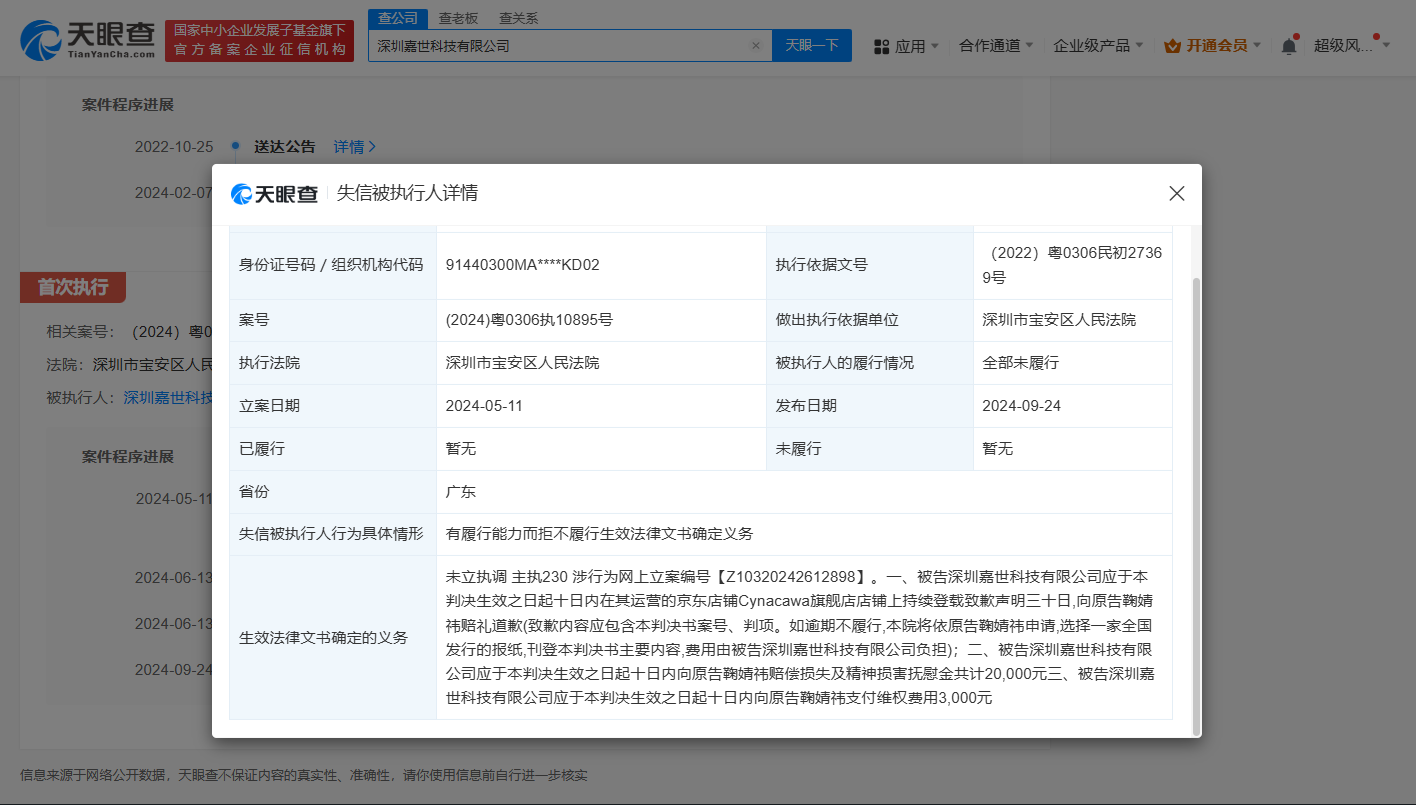Click the code 91440300MA****KD02
The height and width of the screenshot is (805, 1416).
522,265
